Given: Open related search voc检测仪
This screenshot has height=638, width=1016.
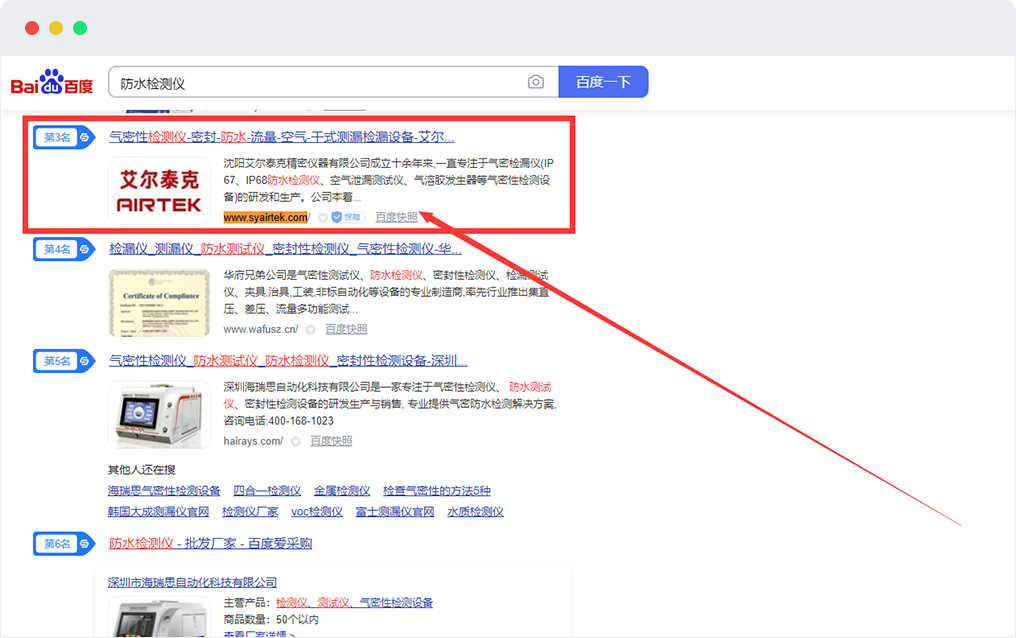Looking at the screenshot, I should pos(317,512).
